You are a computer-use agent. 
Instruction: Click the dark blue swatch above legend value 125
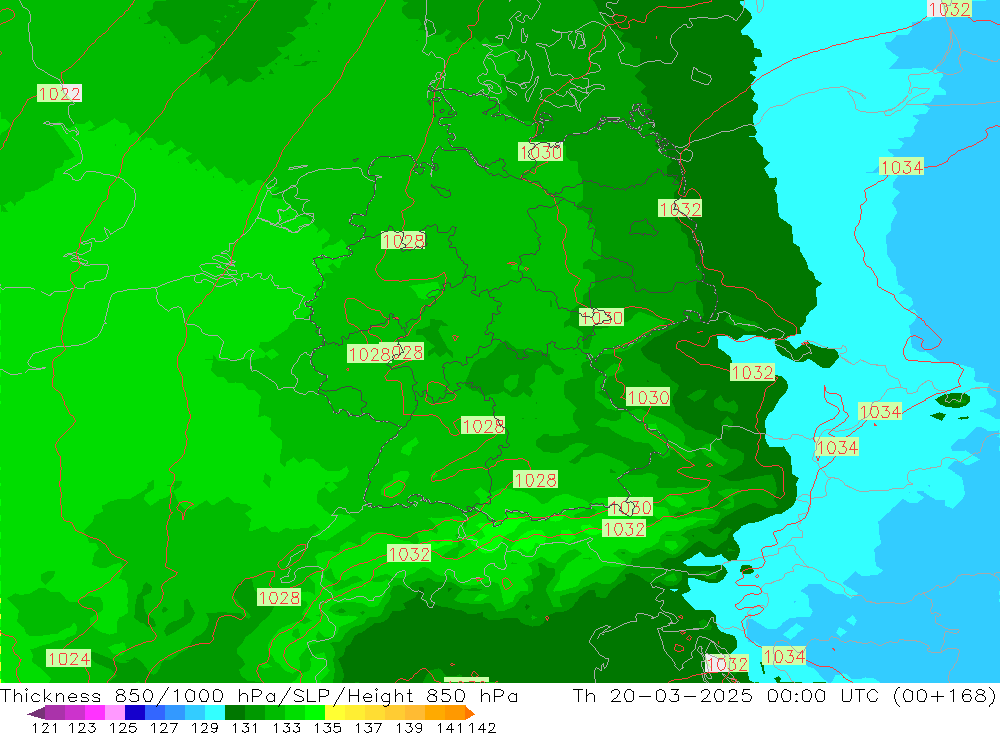135,713
